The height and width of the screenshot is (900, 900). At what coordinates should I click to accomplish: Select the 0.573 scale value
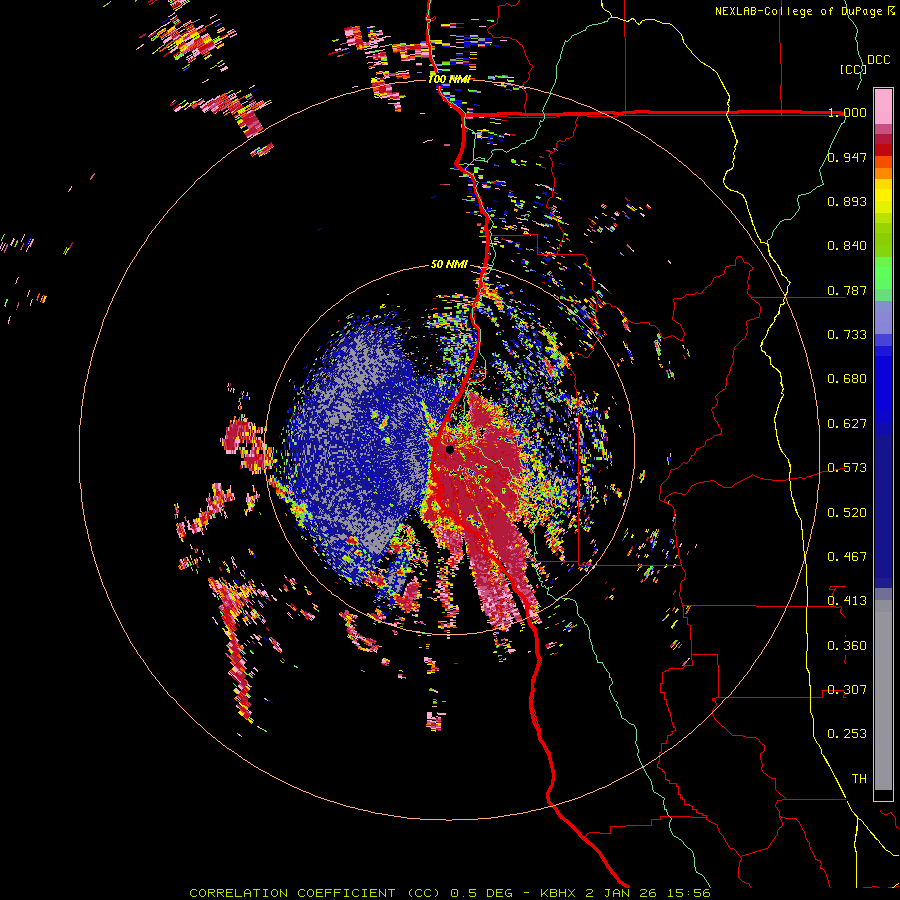click(847, 468)
